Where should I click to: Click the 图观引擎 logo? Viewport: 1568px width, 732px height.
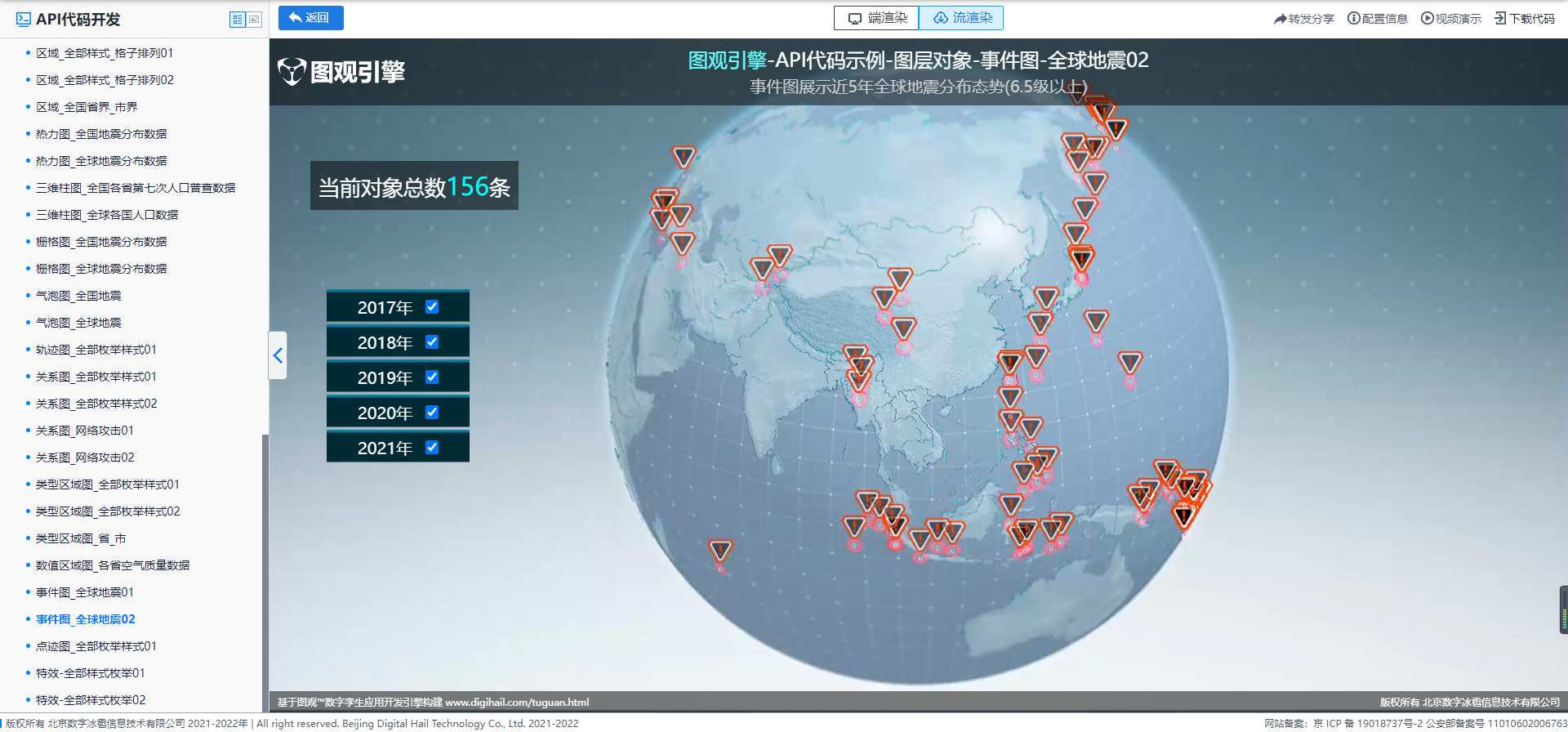(341, 72)
